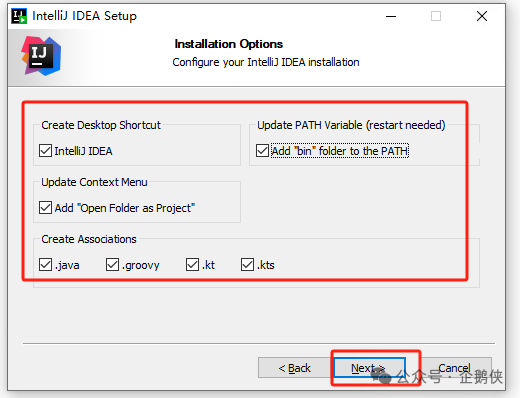Click the Next button to continue
This screenshot has width=520, height=398.
coord(369,368)
